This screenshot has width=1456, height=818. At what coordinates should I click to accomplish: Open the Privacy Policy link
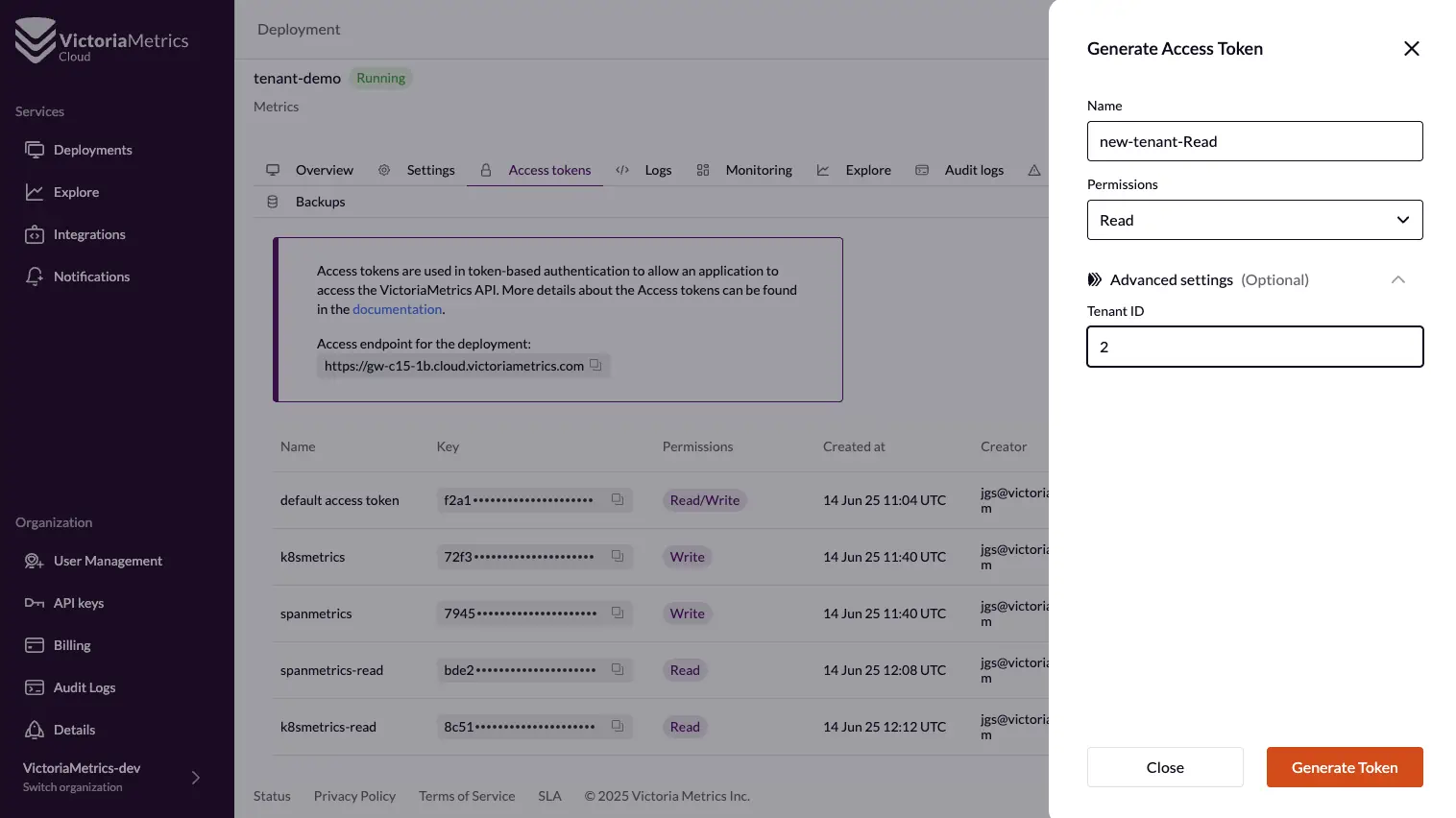[x=354, y=796]
